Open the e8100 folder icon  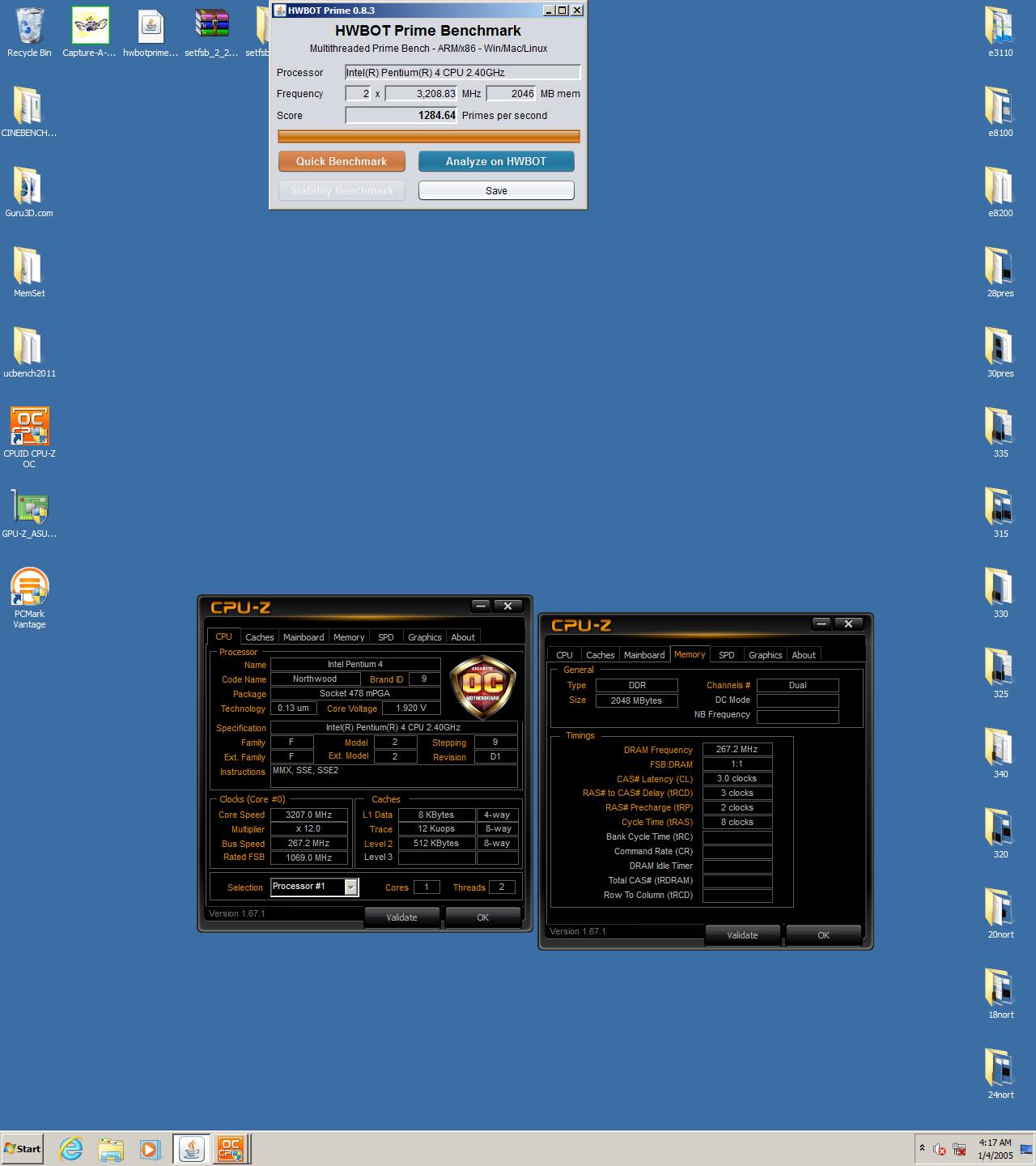[1000, 112]
